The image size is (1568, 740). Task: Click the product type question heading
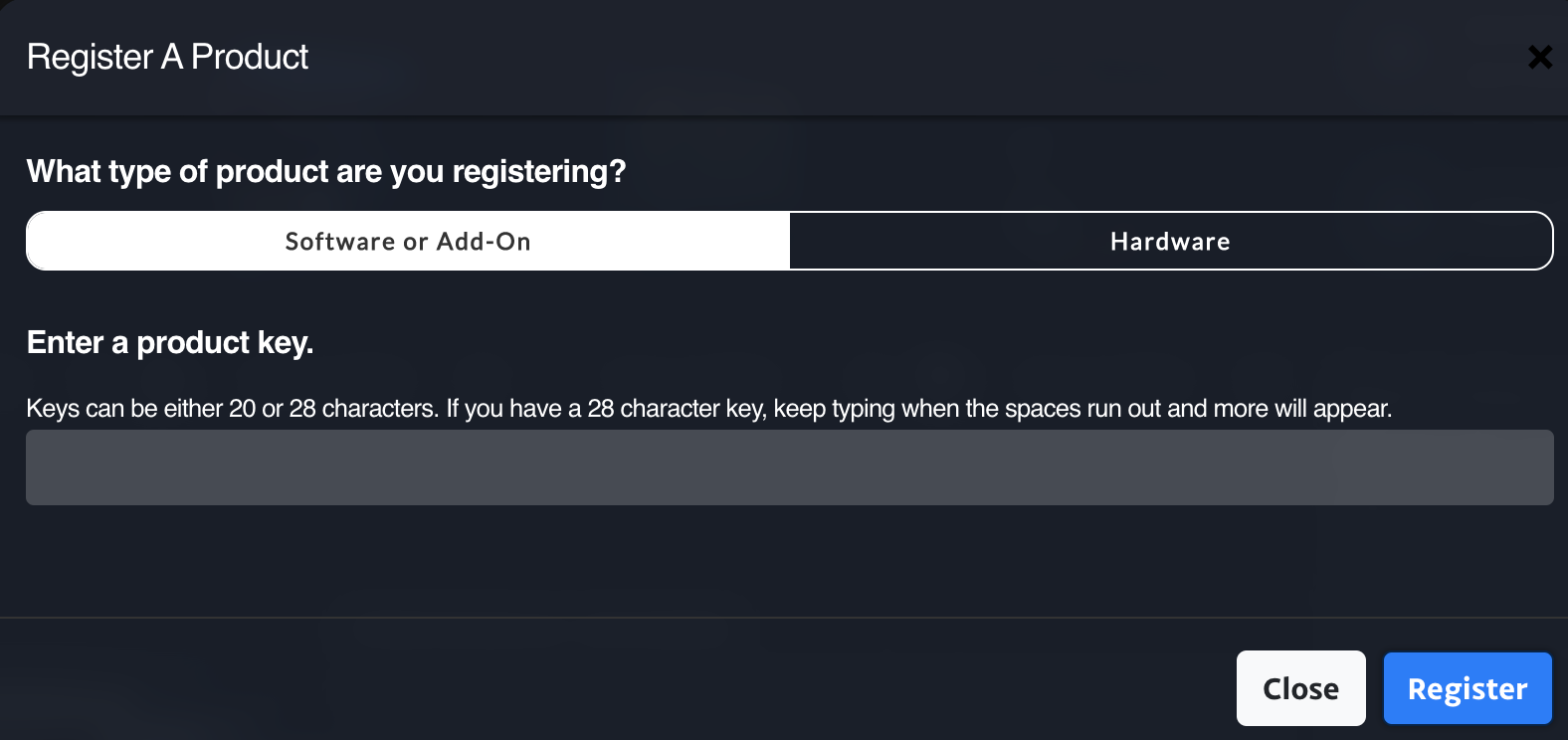pyautogui.click(x=326, y=172)
